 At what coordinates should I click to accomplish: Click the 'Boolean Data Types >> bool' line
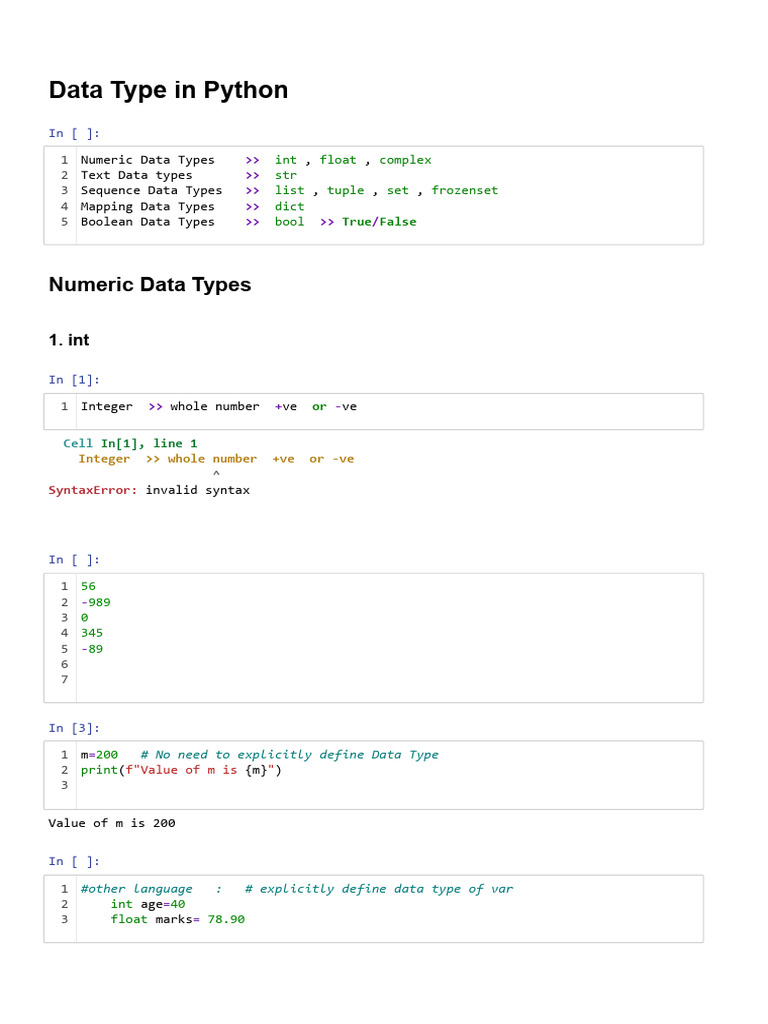point(248,222)
